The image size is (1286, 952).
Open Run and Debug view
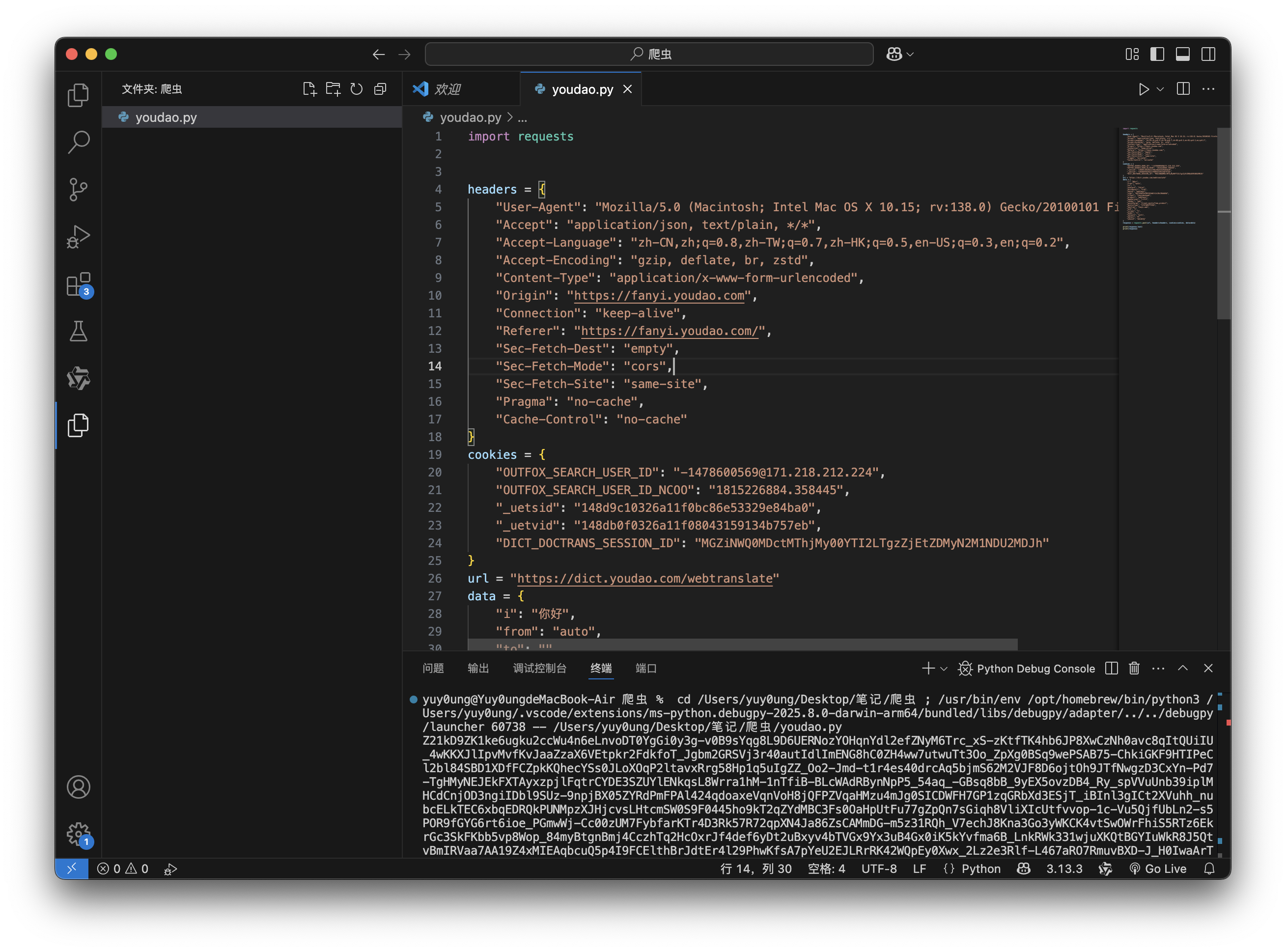click(79, 236)
